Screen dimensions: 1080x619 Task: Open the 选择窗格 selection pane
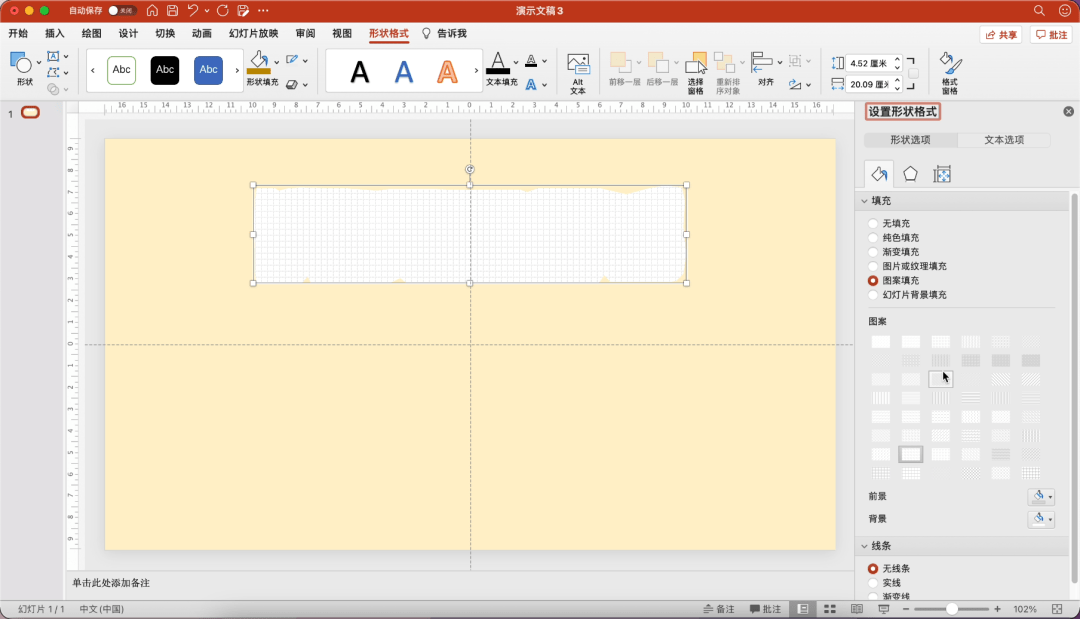[x=696, y=73]
